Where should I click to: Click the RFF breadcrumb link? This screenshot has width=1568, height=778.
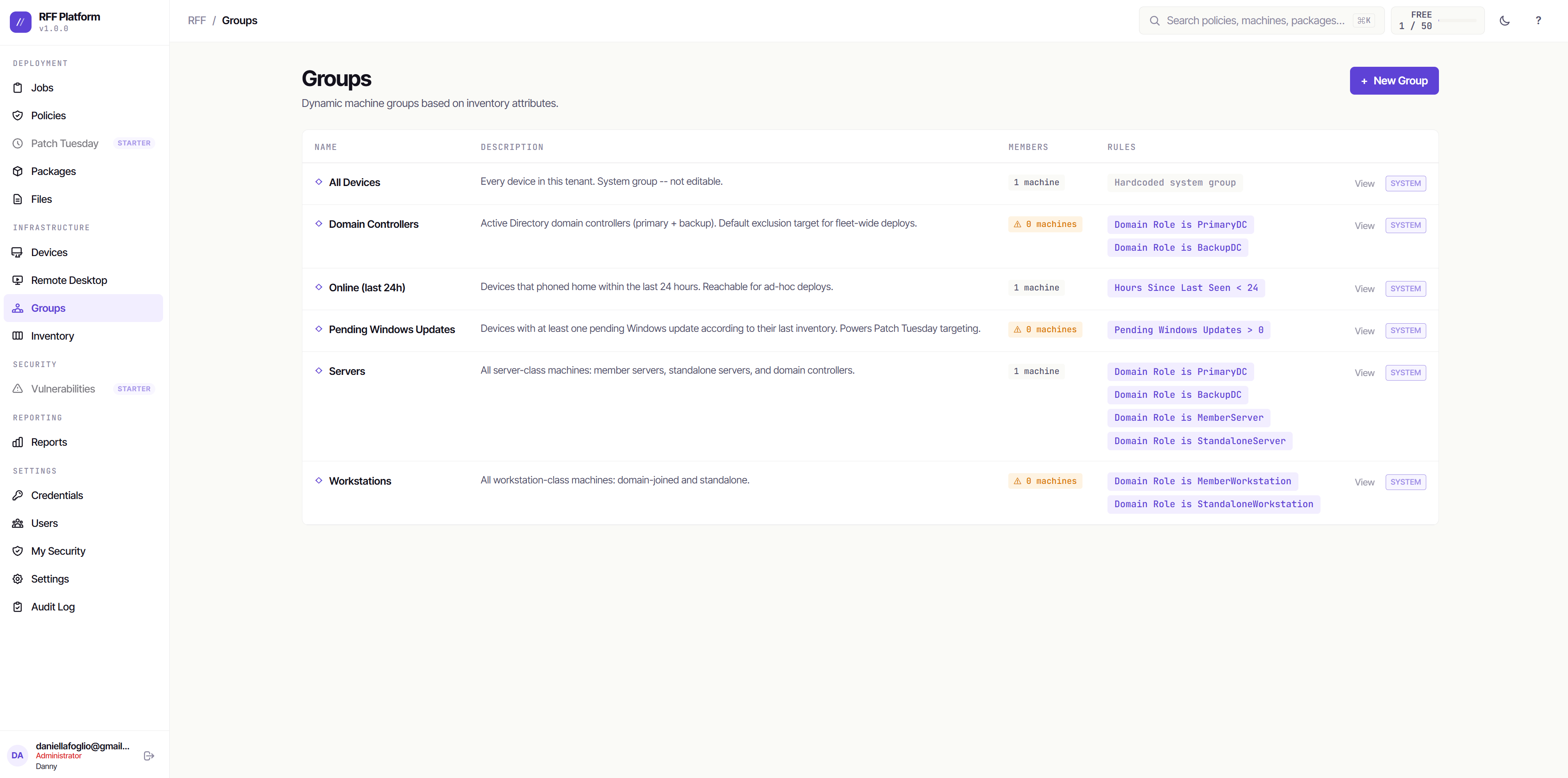tap(197, 21)
